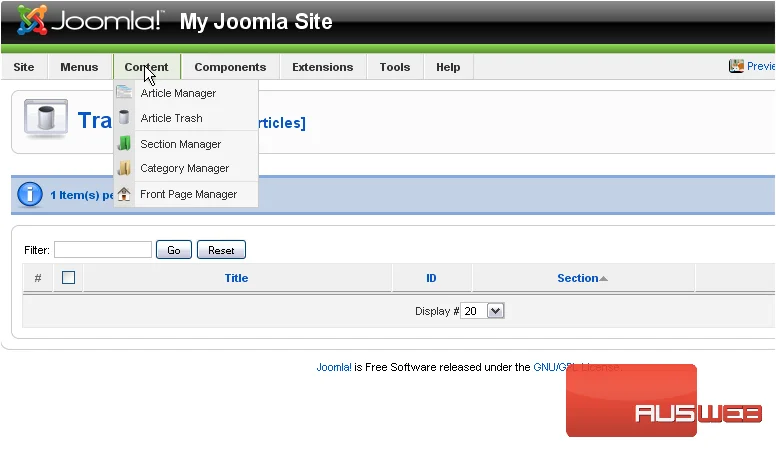
Task: Click the Preview icon at top right
Action: click(736, 66)
